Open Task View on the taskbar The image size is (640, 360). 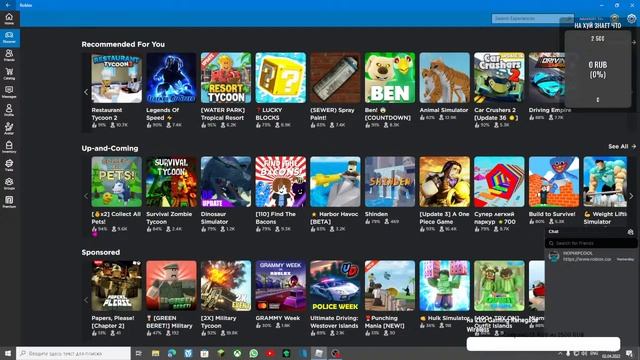pyautogui.click(x=139, y=353)
